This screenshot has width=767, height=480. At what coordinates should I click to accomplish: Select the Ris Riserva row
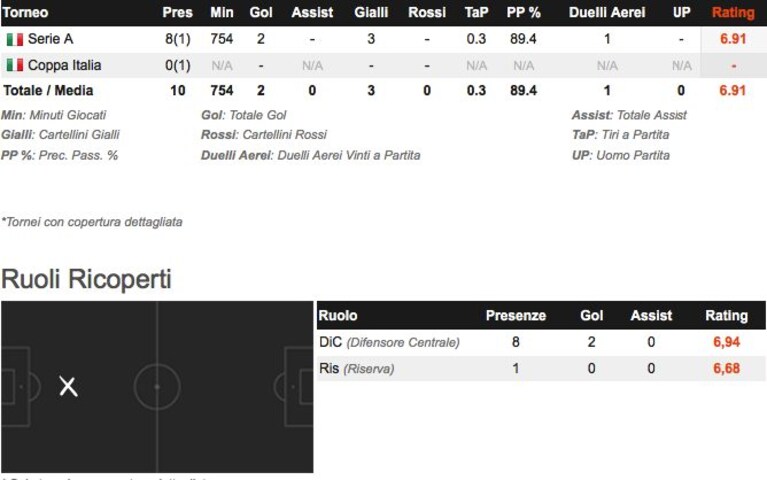coord(541,368)
